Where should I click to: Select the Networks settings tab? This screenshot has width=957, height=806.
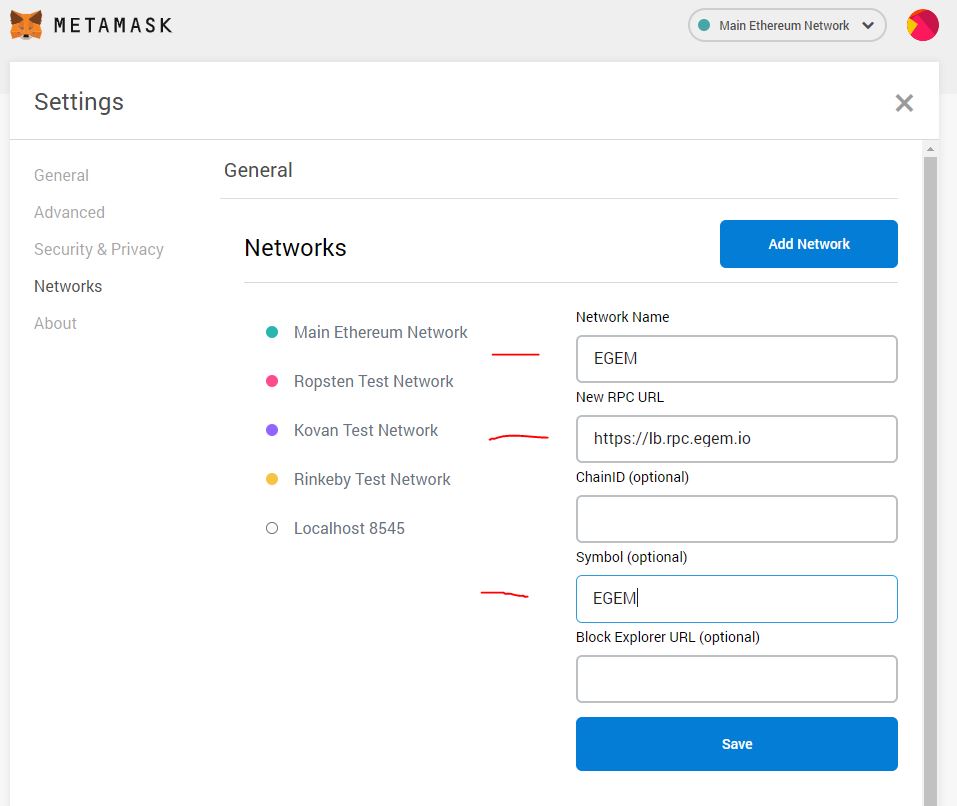[68, 286]
